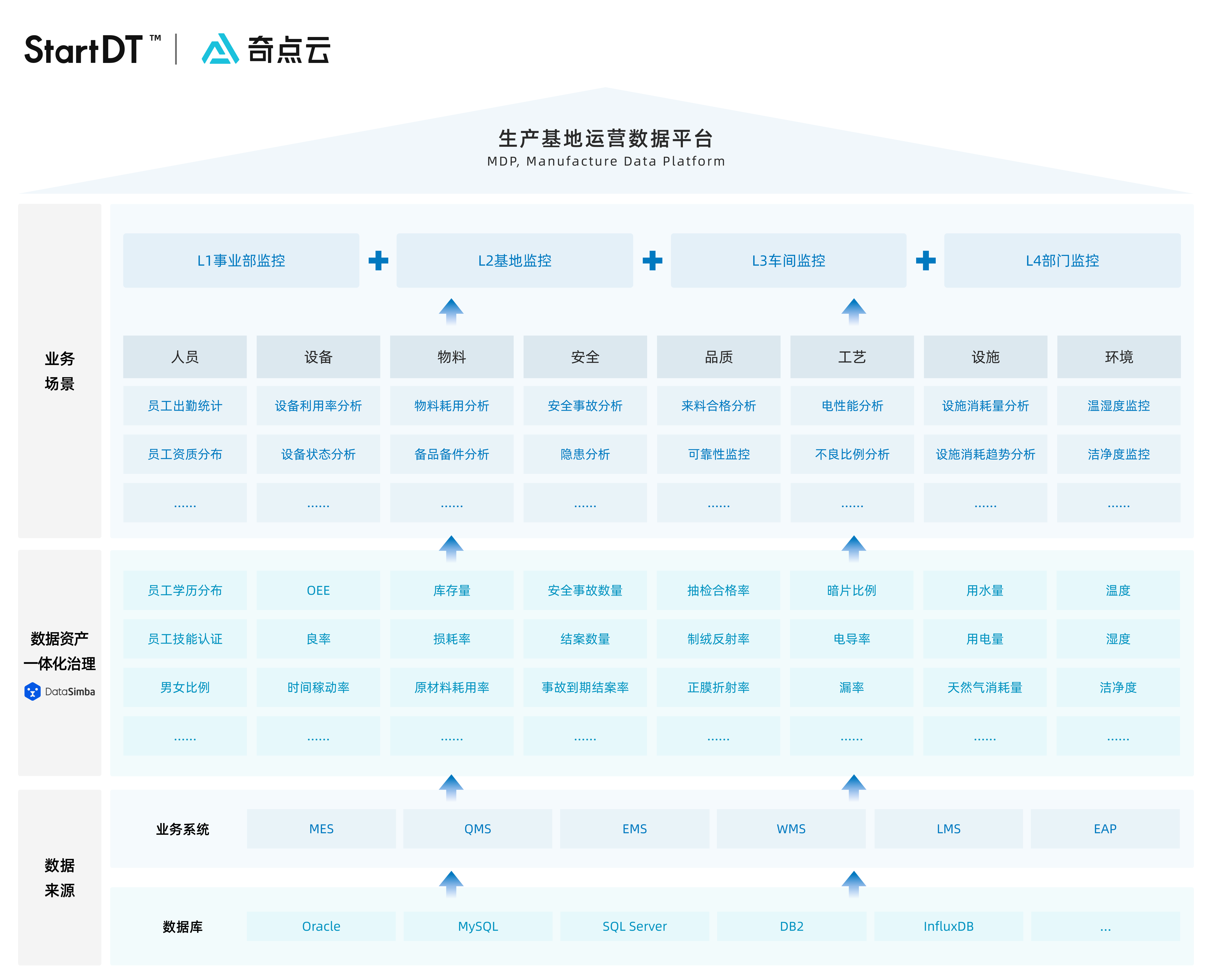The height and width of the screenshot is (980, 1212).
Task: Click the plus icon between L1 and L2
Action: [378, 260]
